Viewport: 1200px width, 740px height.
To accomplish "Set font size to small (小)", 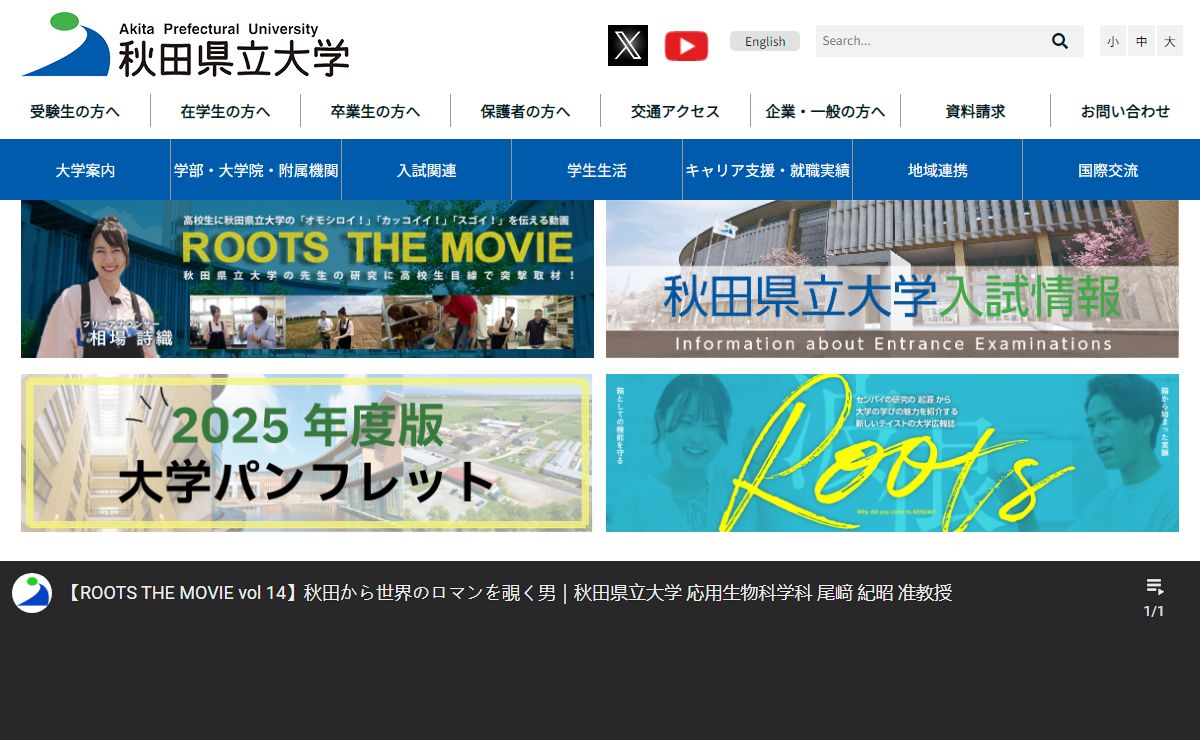I will [1113, 41].
